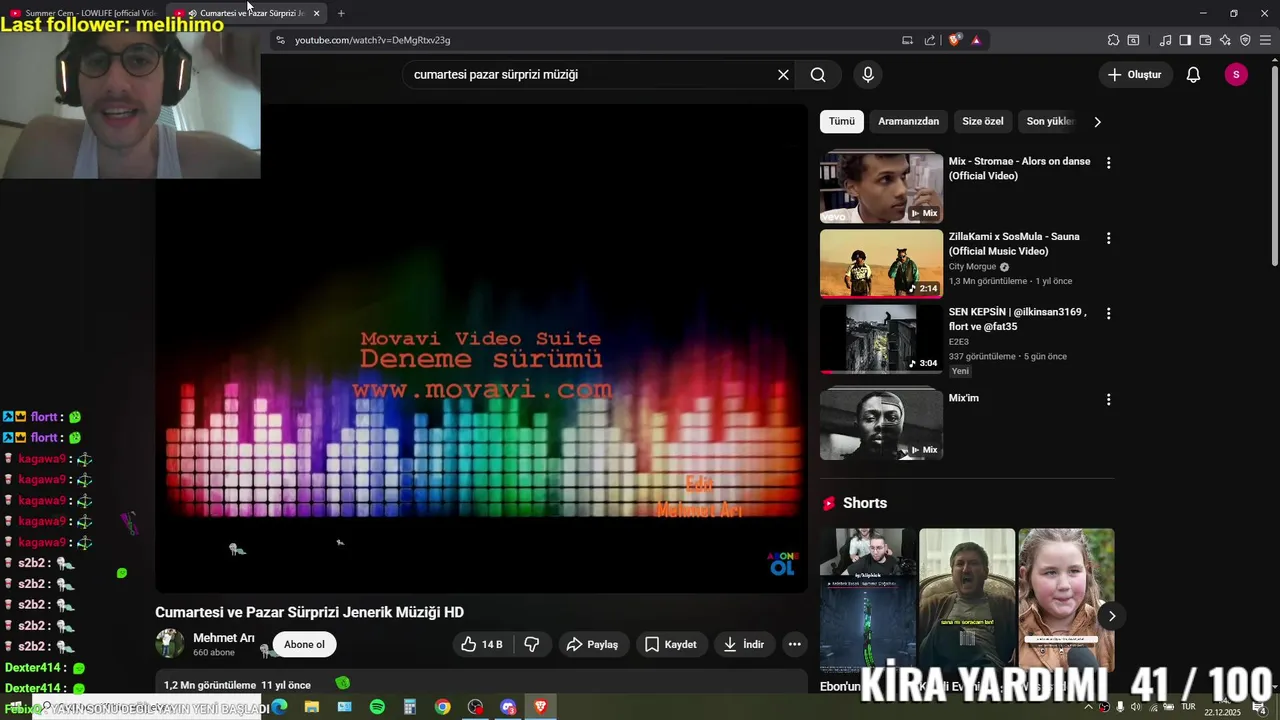Screen dimensions: 1280x720
Task: Dislike the video with thumbs-down icon
Action: tap(532, 645)
